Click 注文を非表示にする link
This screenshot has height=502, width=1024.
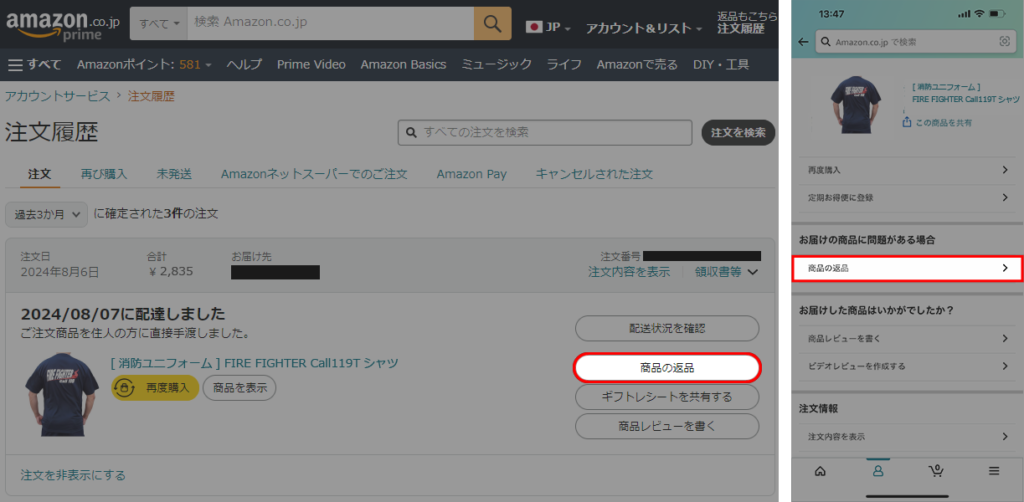(x=73, y=475)
